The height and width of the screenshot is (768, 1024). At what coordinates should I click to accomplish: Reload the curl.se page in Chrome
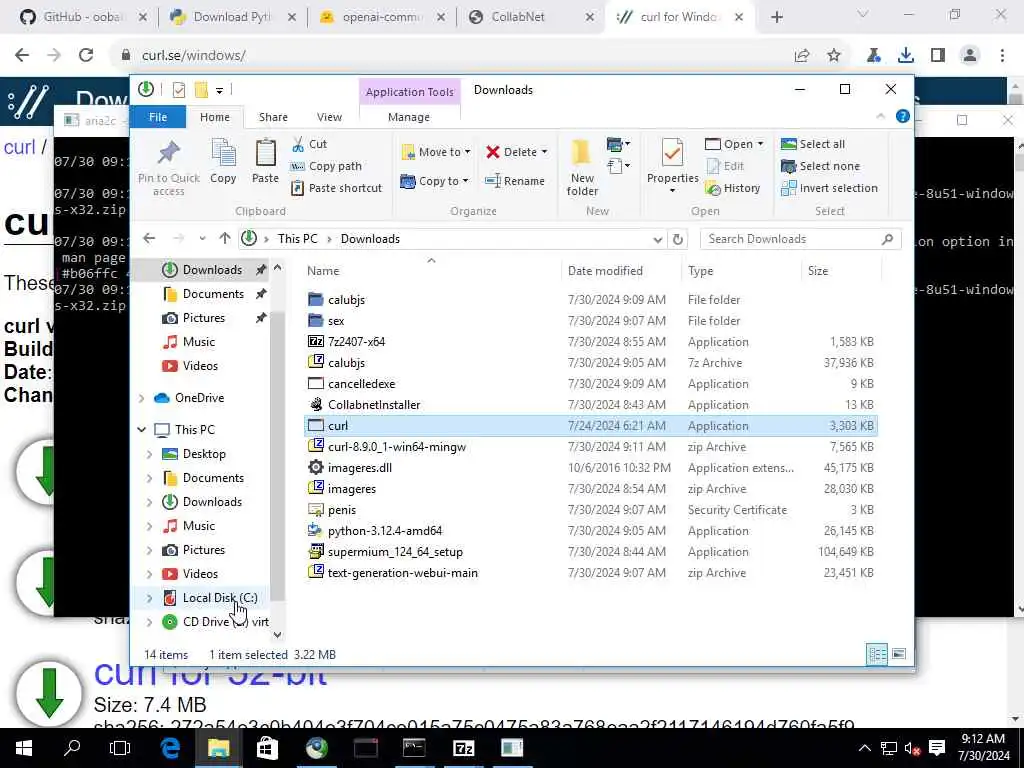coord(86,56)
